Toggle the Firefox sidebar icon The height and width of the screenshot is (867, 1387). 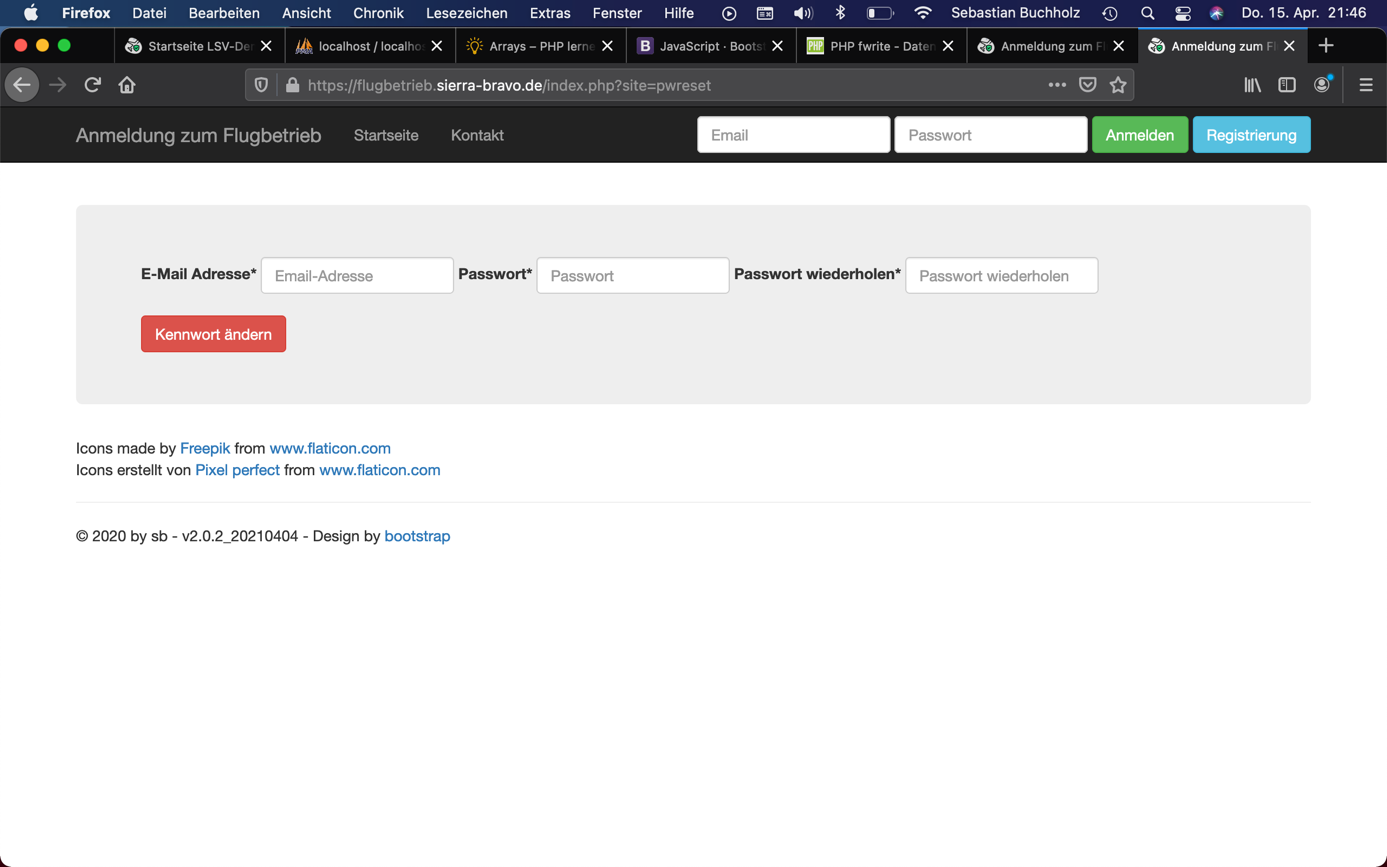click(1287, 85)
